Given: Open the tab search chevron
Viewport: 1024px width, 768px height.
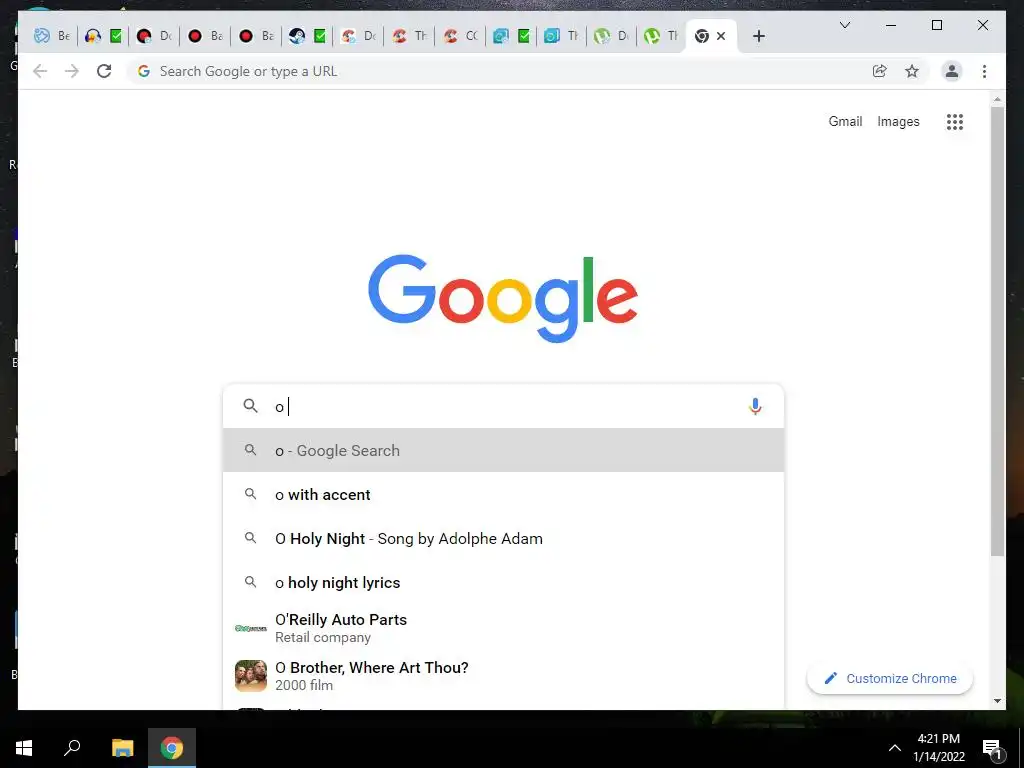Looking at the screenshot, I should click(844, 25).
